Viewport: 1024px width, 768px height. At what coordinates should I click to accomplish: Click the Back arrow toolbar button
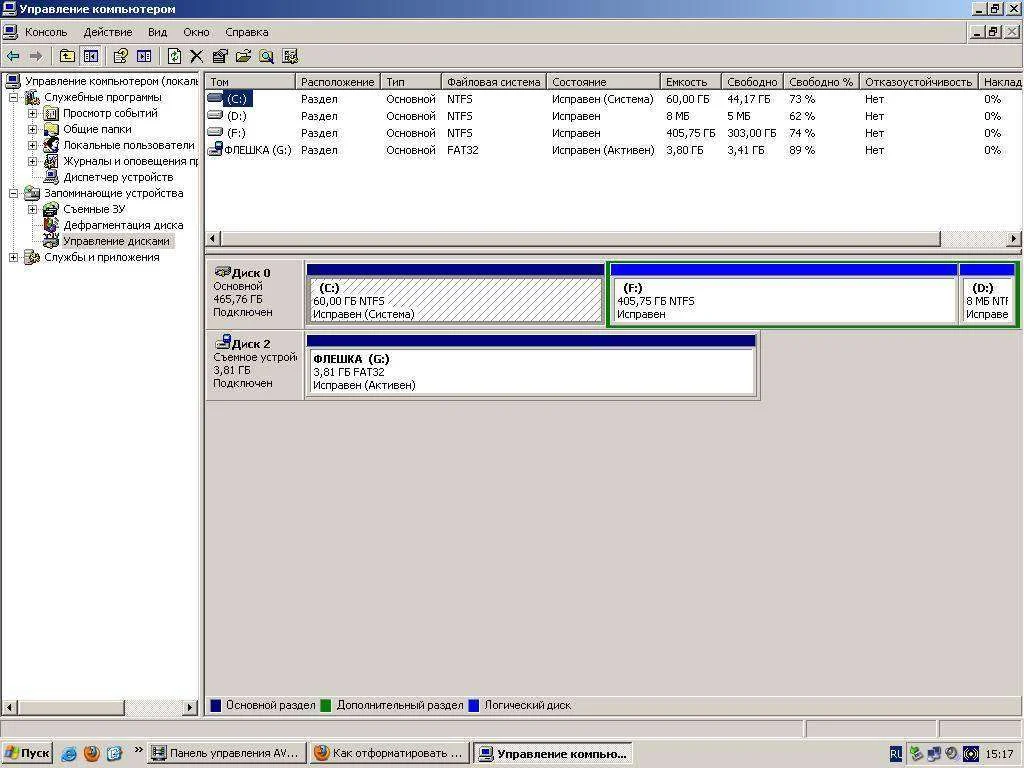coord(13,56)
